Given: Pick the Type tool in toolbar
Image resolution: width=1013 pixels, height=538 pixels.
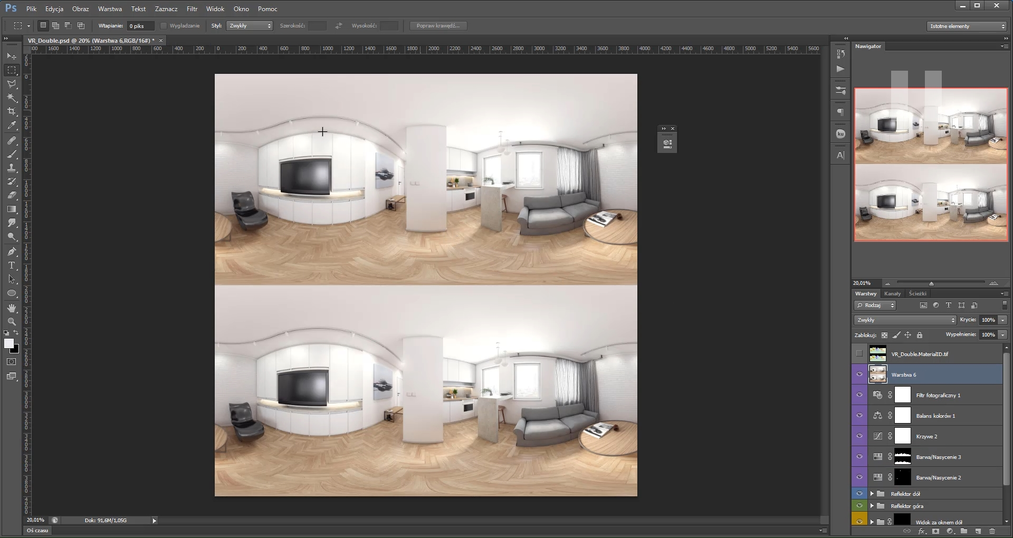Looking at the screenshot, I should 12,265.
